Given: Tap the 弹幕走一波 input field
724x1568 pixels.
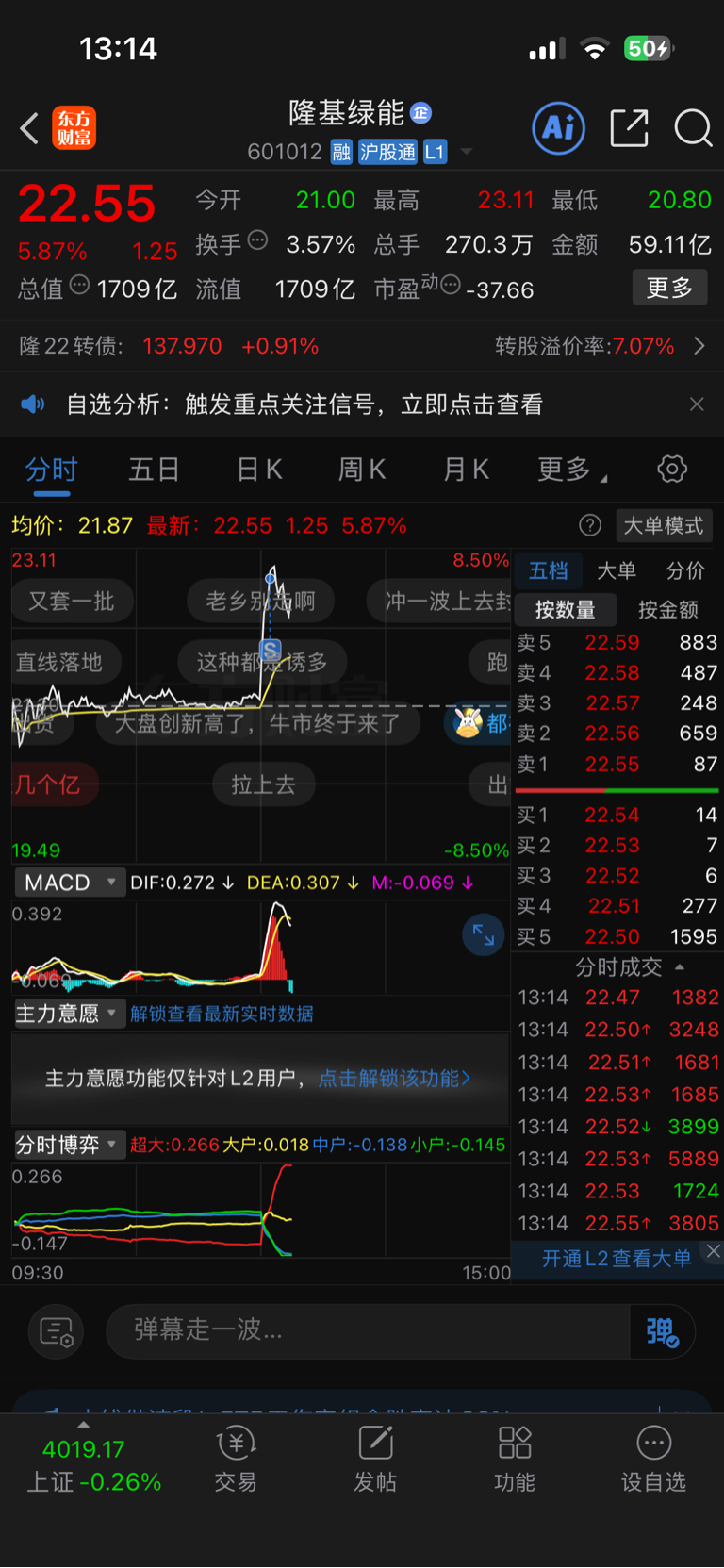Looking at the screenshot, I should coord(368,1331).
